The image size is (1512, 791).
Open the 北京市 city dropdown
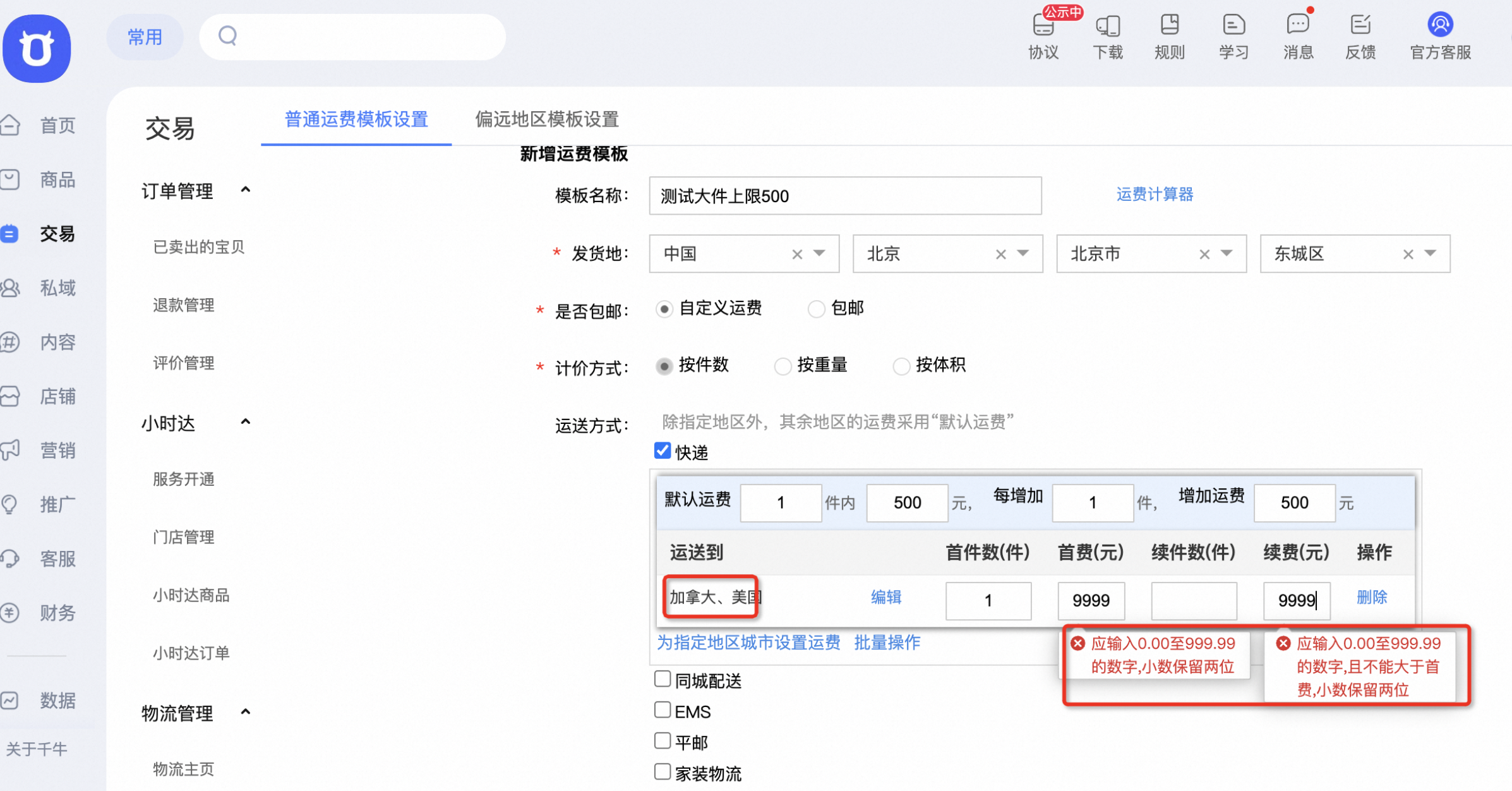click(x=1227, y=253)
